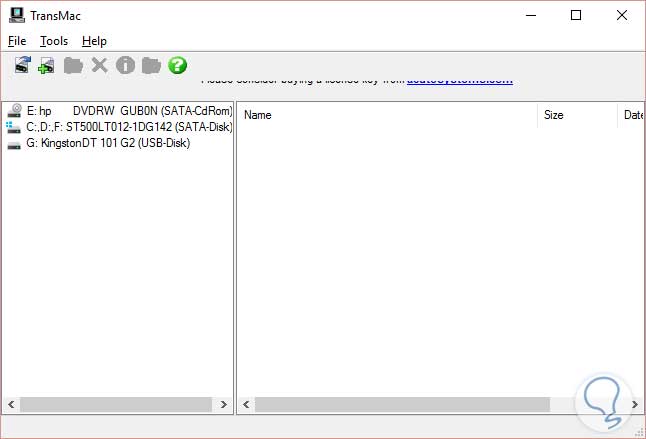Click the file list horizontal scrollbar thumb
Viewport: 646px width, 439px height.
[x=402, y=404]
